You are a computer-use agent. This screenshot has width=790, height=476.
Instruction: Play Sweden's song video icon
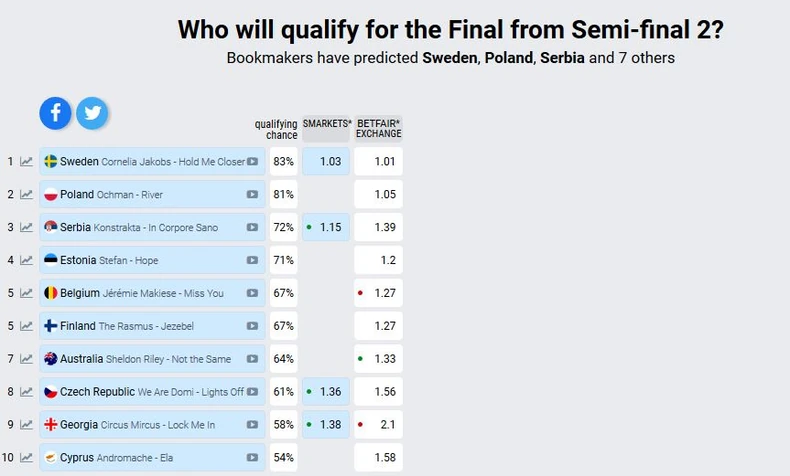(253, 162)
